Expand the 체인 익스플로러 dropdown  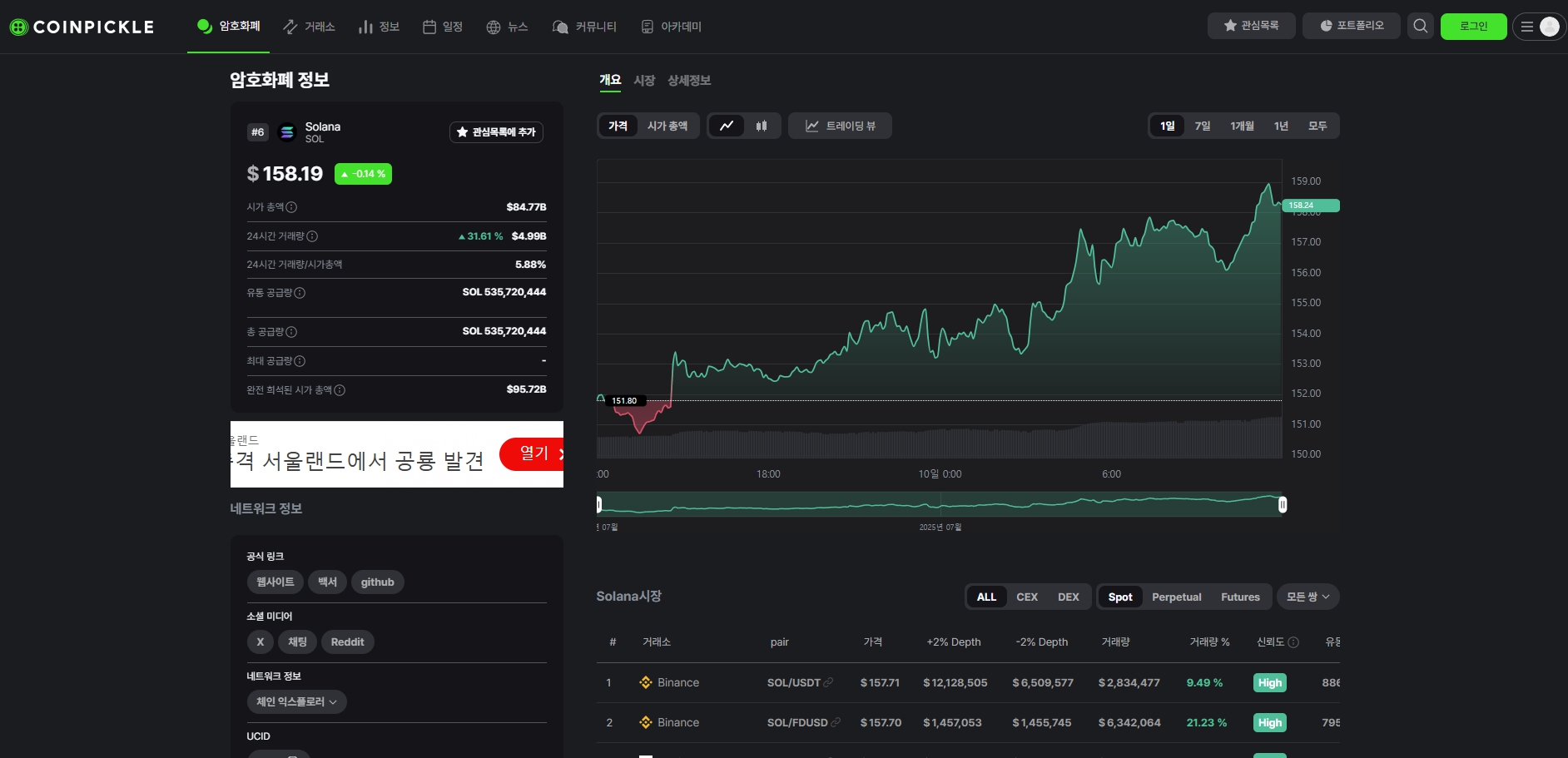tap(296, 701)
